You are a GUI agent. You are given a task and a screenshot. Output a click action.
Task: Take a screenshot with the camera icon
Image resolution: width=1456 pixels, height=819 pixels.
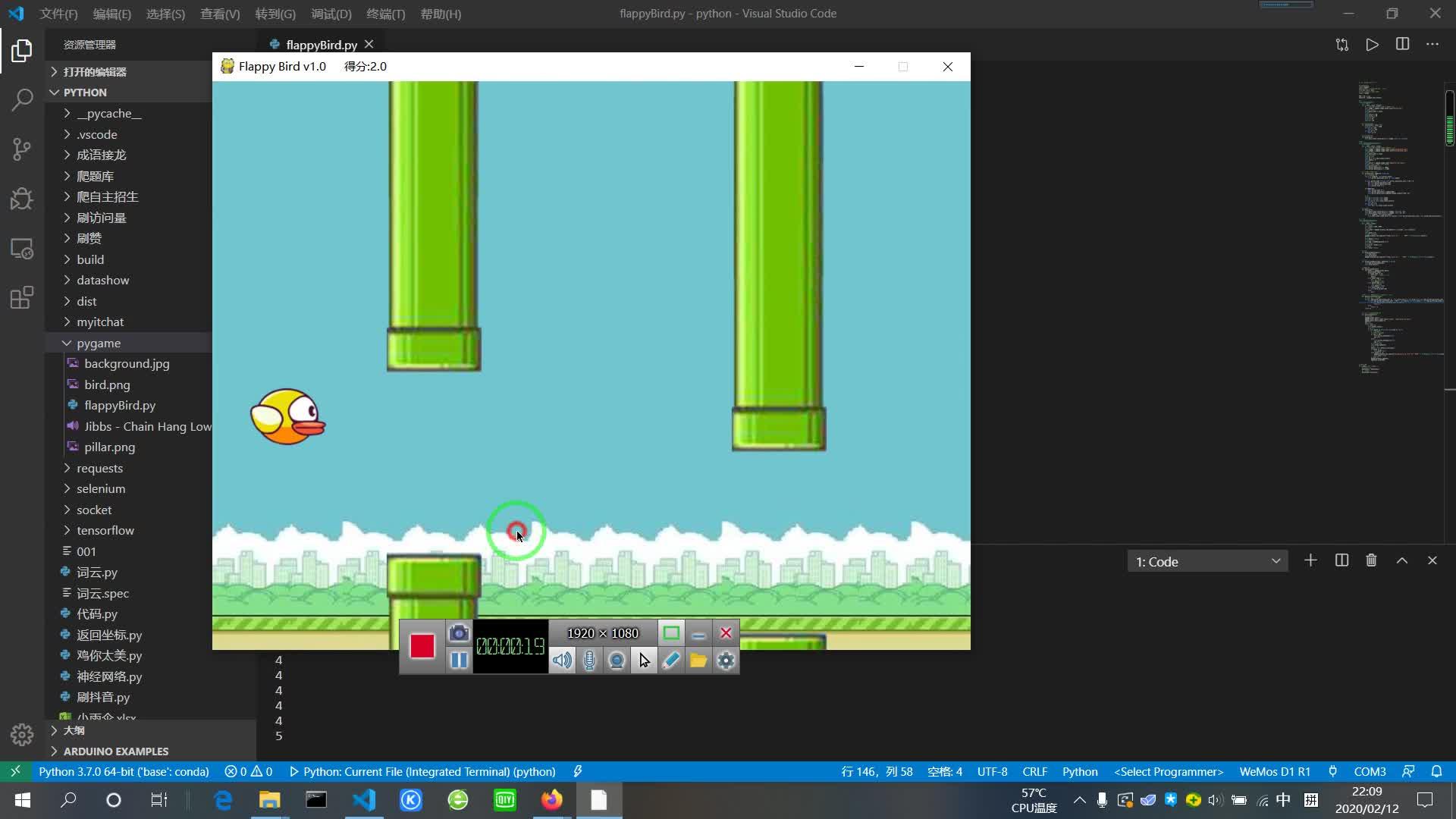[459, 632]
